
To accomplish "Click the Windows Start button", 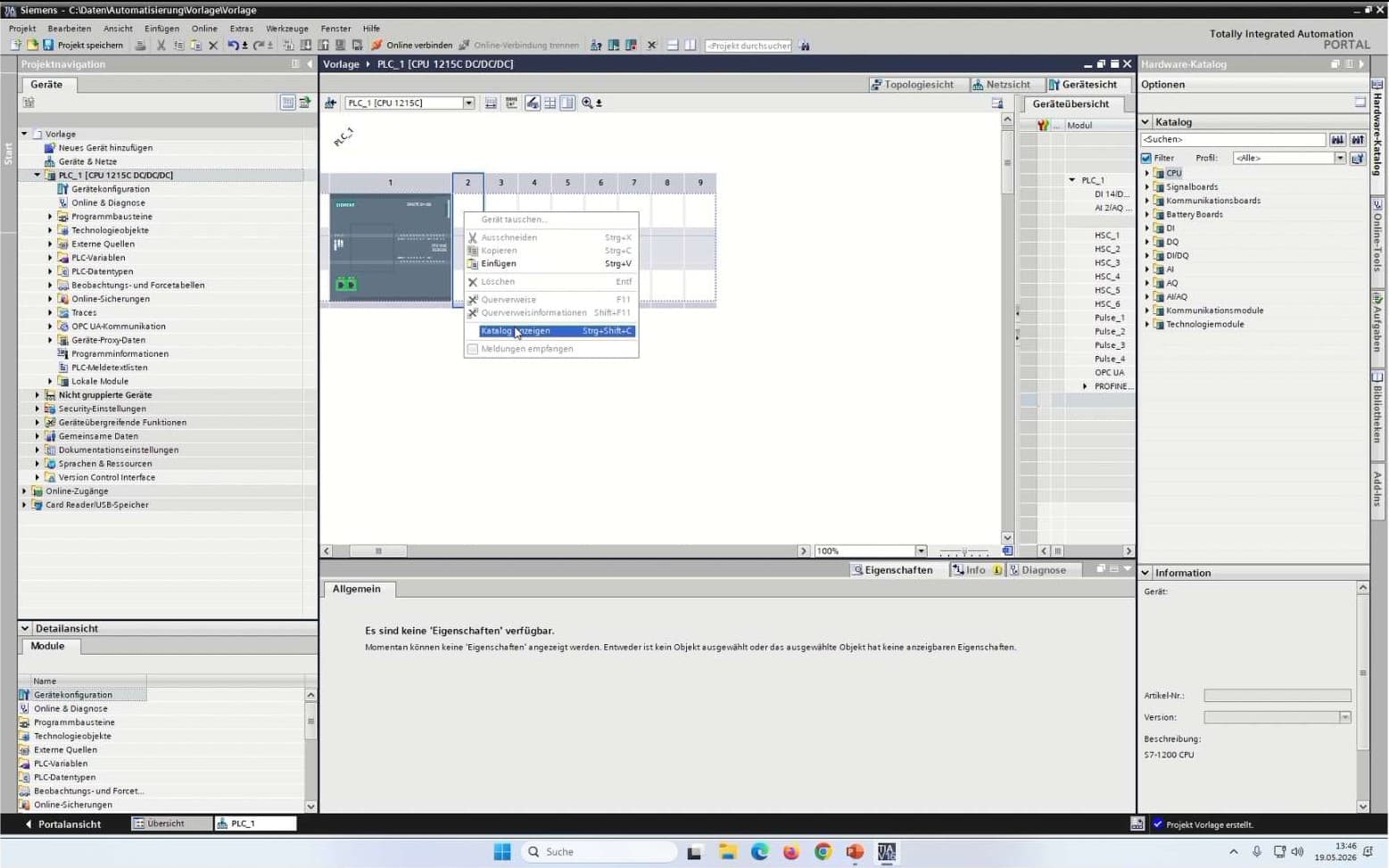I will tap(502, 852).
